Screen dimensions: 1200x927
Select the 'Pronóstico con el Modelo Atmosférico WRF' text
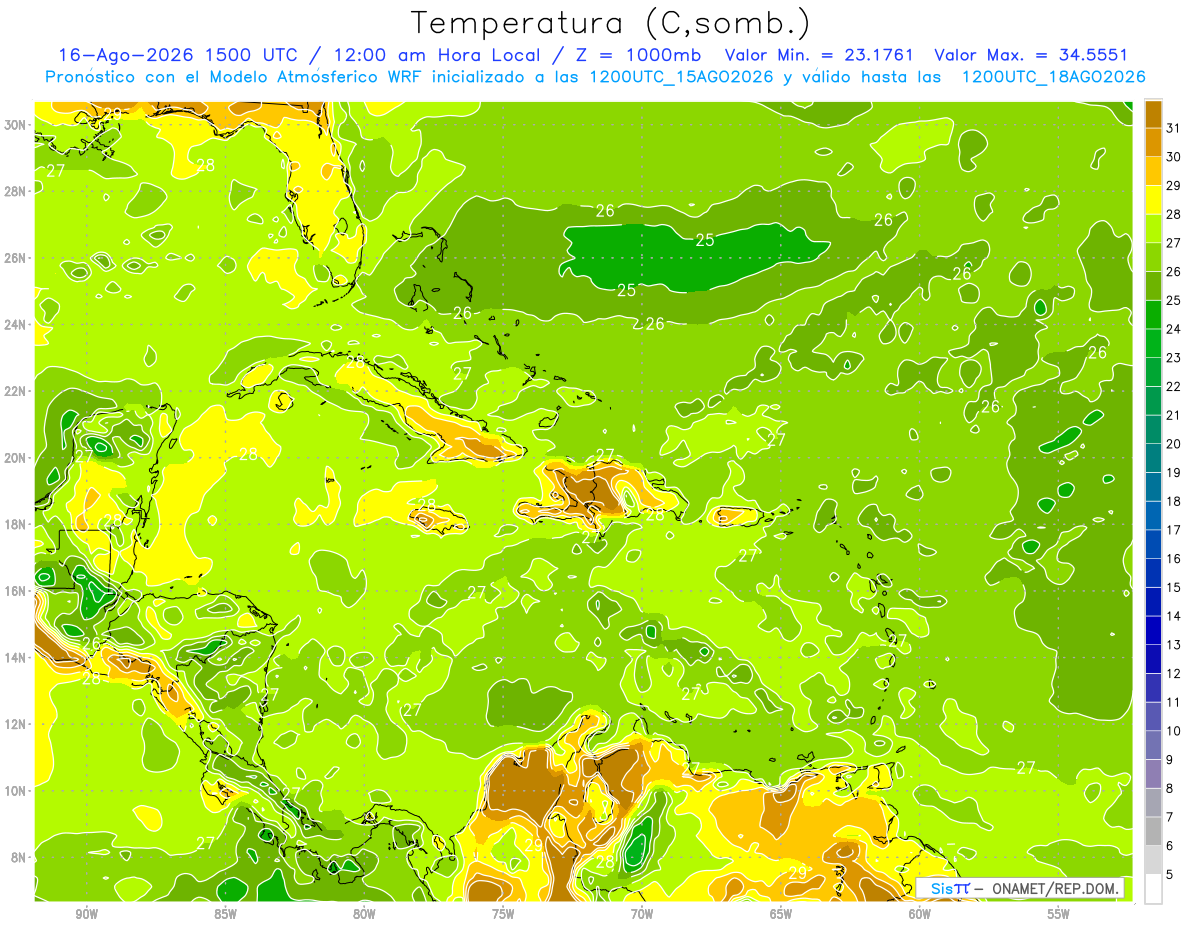(236, 77)
